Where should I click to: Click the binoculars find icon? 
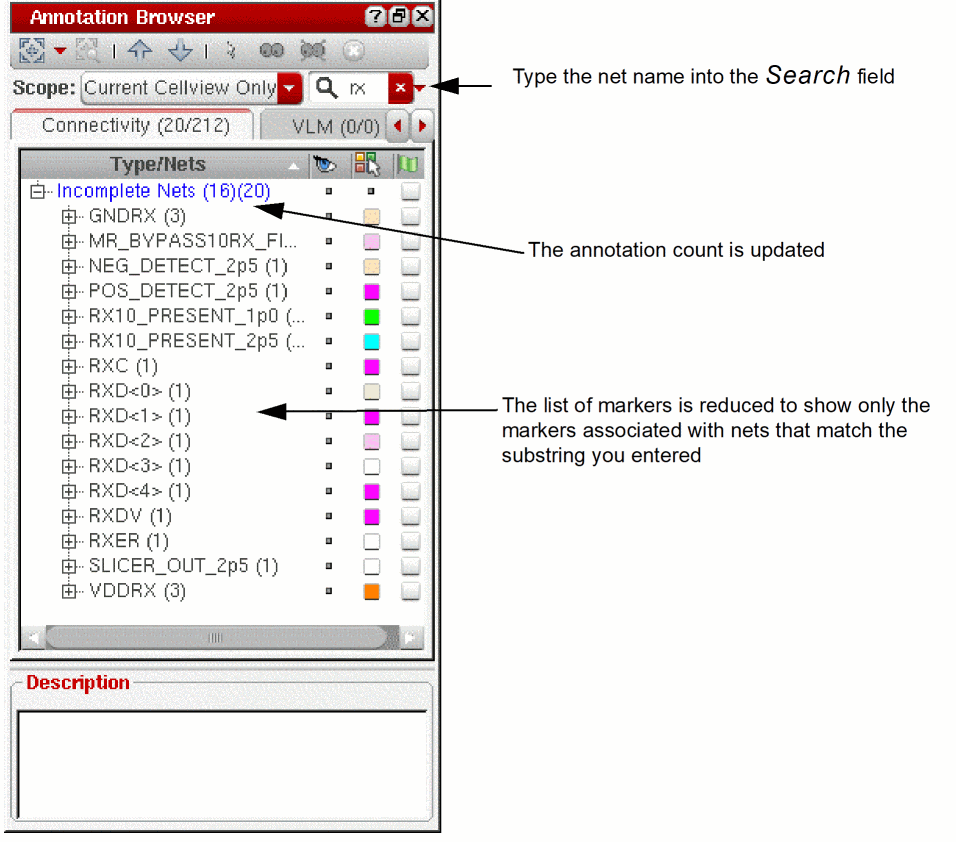[x=272, y=50]
